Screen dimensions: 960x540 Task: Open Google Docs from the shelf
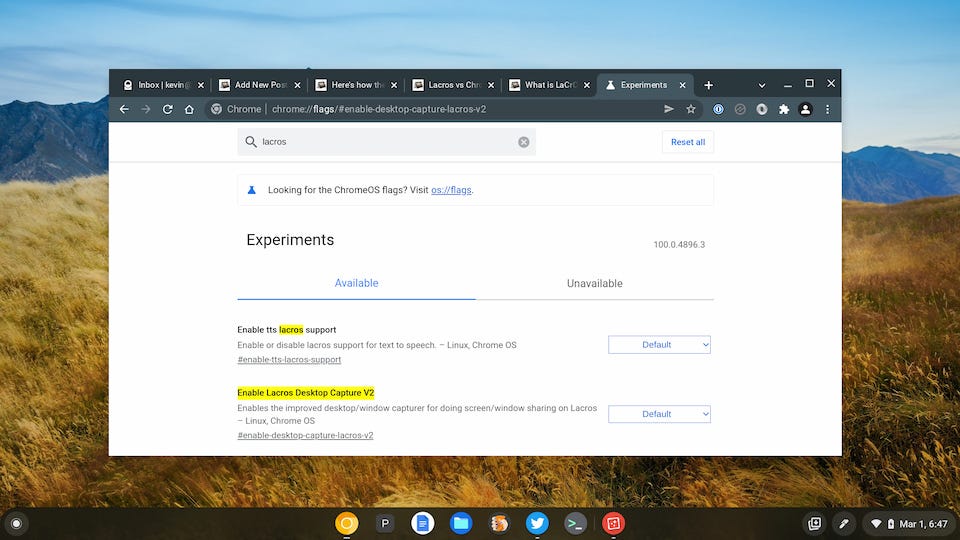tap(422, 523)
